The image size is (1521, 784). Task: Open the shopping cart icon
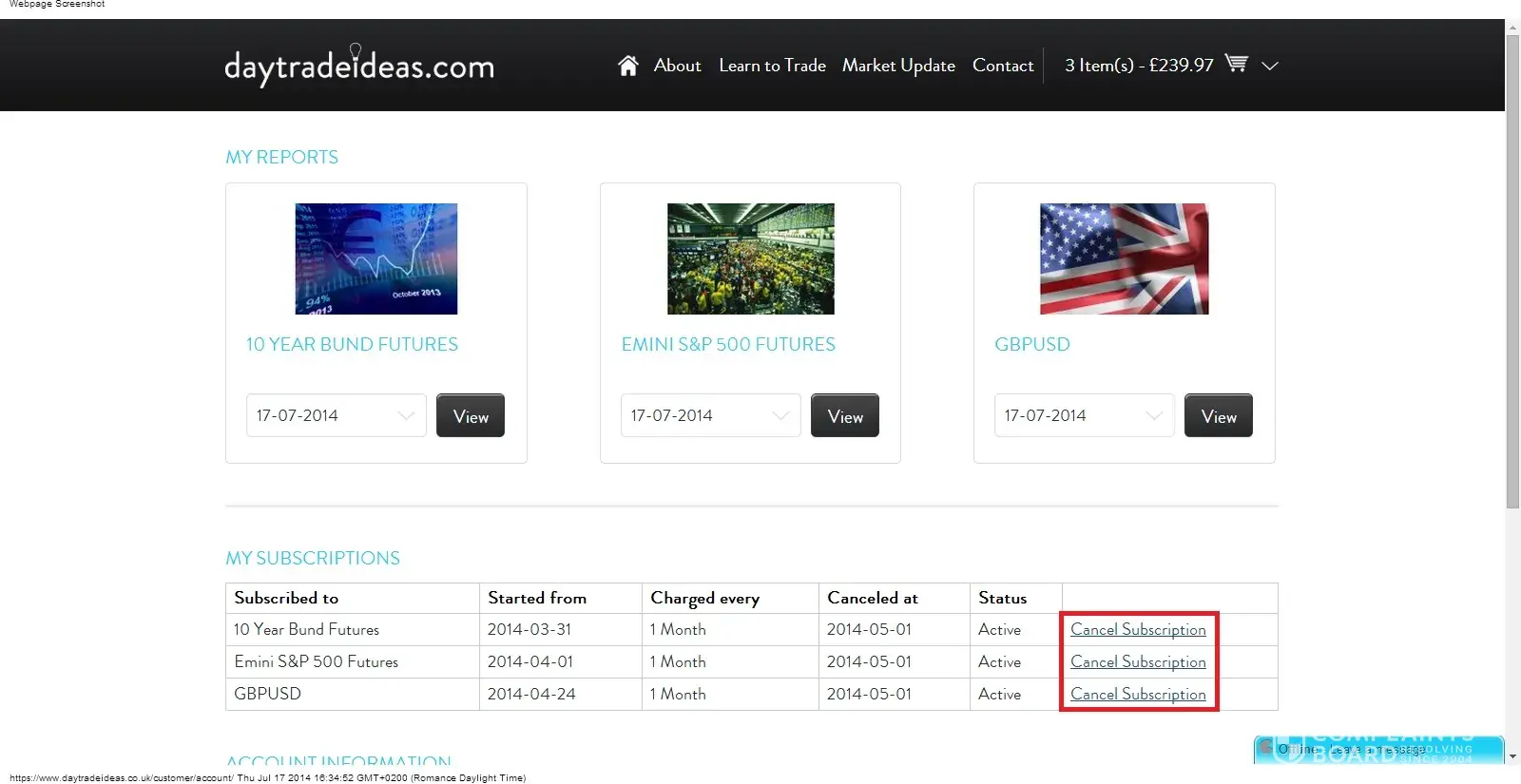point(1236,64)
